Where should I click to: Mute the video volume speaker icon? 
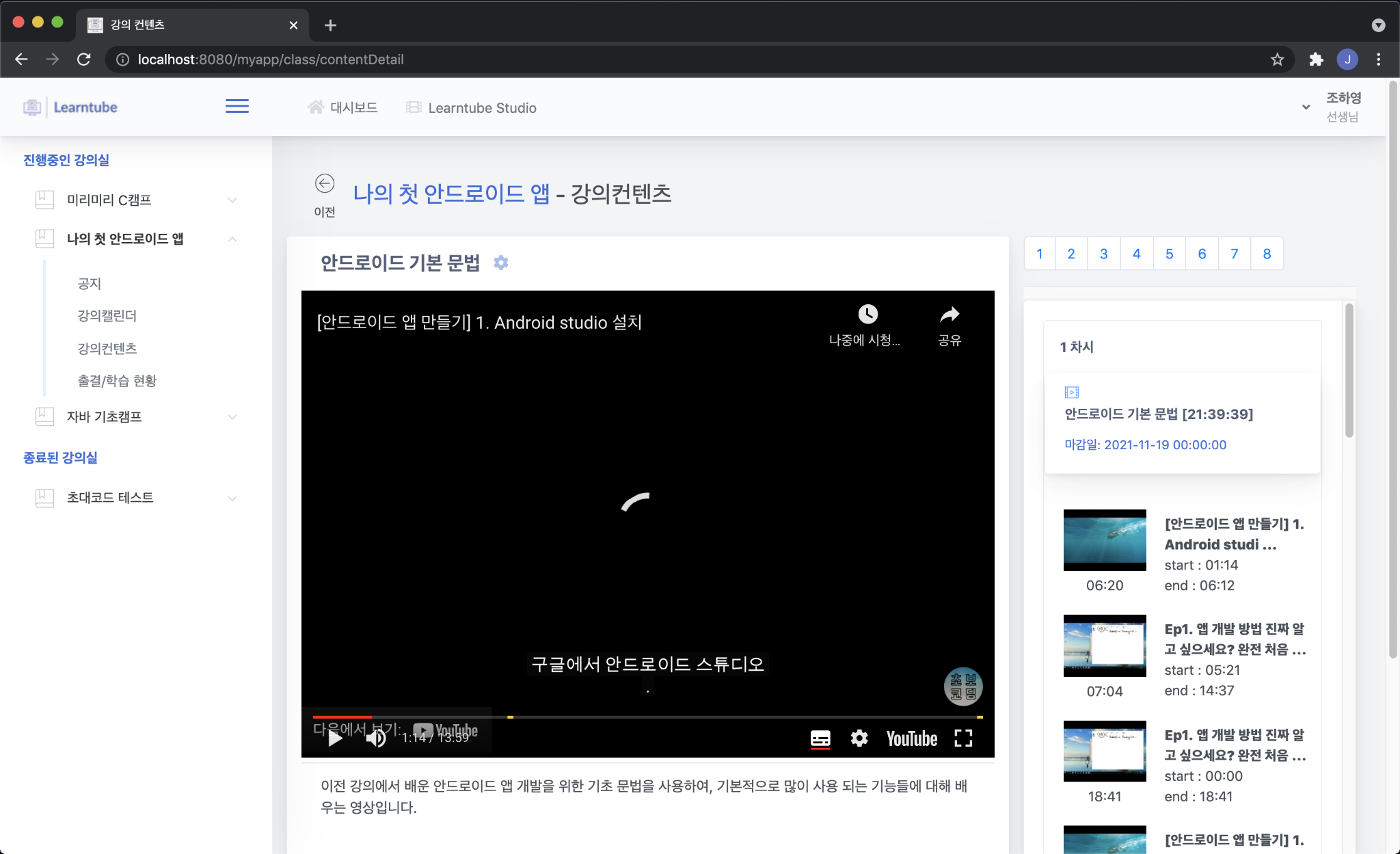(x=375, y=738)
